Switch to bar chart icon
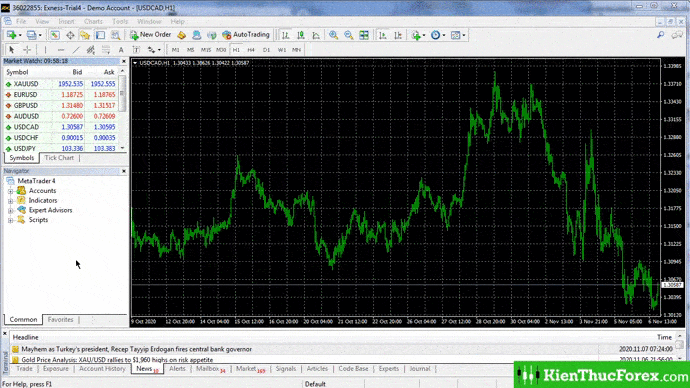690x388 pixels. (x=285, y=35)
